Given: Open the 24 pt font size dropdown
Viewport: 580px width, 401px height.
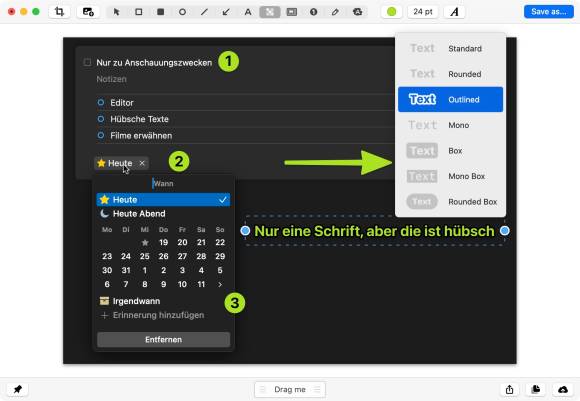Looking at the screenshot, I should click(x=423, y=12).
